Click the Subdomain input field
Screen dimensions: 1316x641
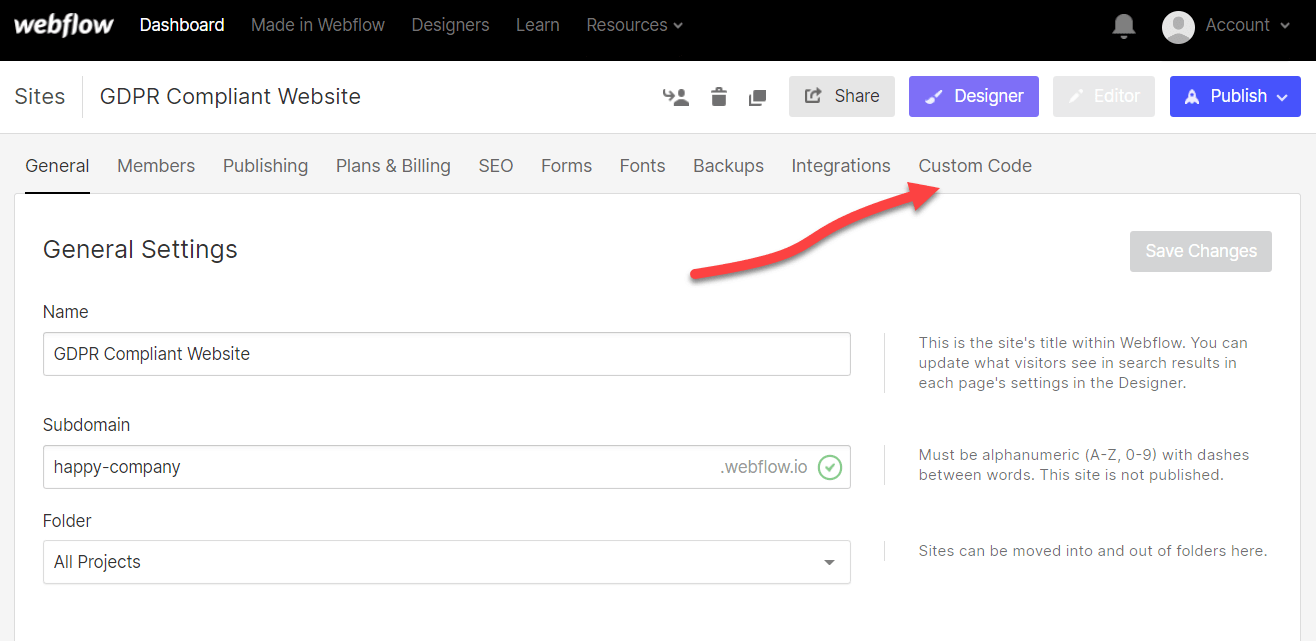pyautogui.click(x=447, y=467)
